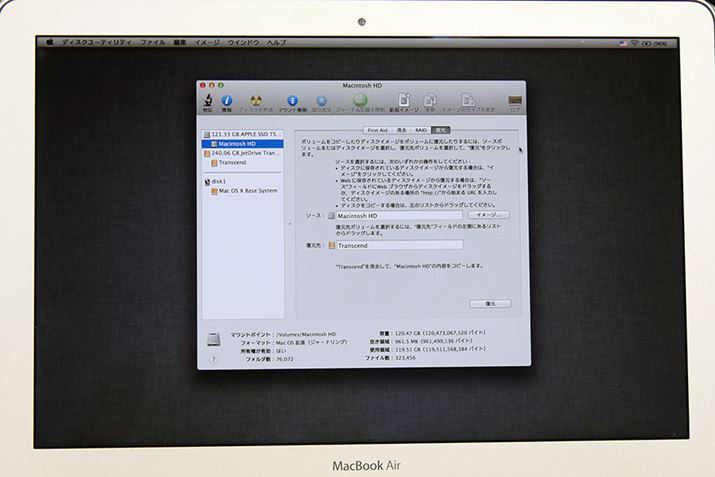Select Mac OS X Base System volume
The image size is (715, 477).
tap(247, 190)
